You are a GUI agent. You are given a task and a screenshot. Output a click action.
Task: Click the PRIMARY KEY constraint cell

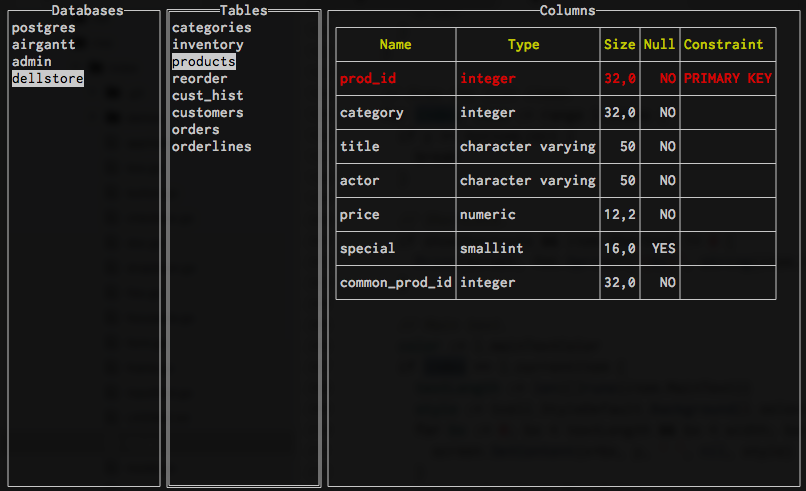[x=727, y=78]
